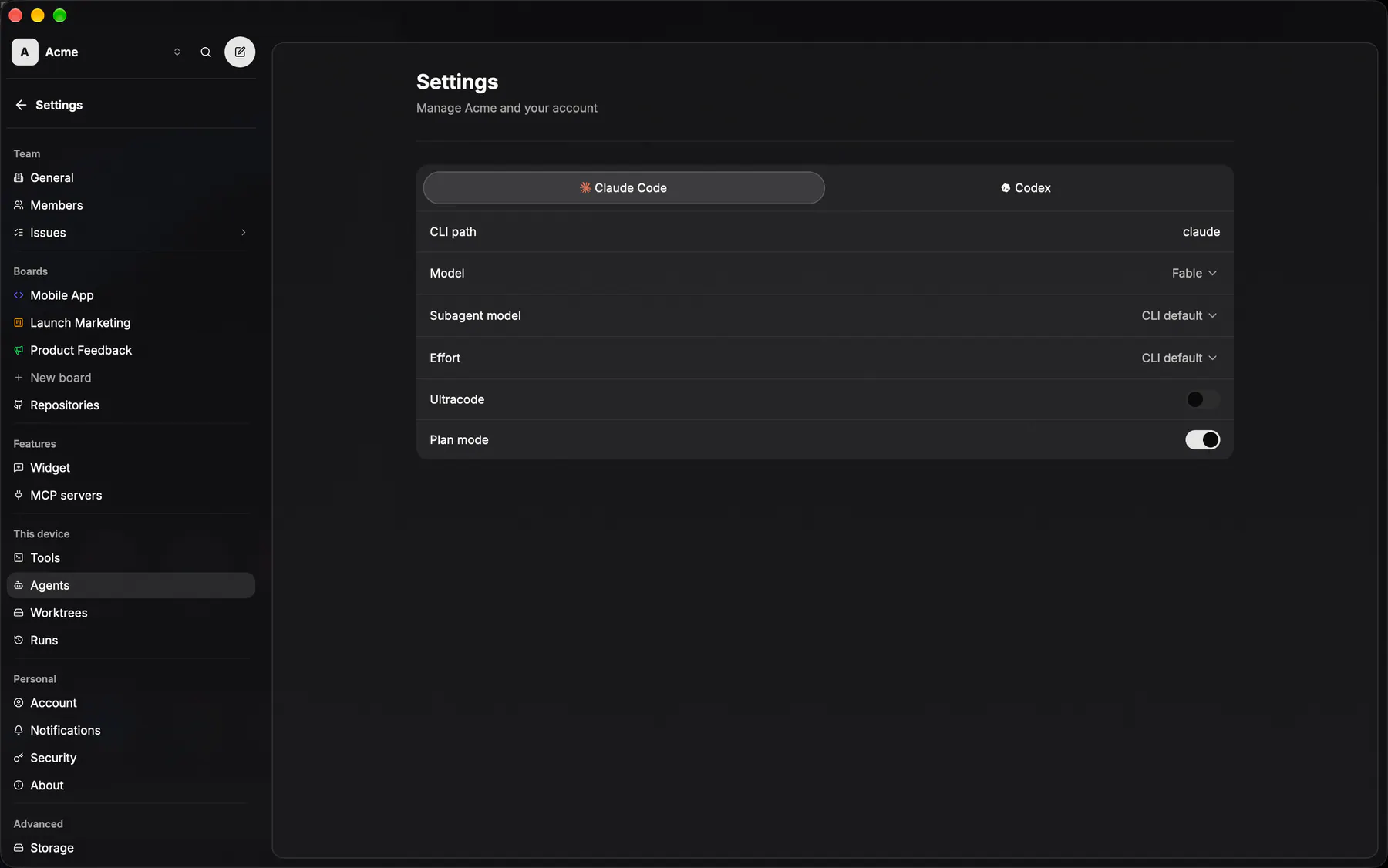The width and height of the screenshot is (1388, 868).
Task: Create a New board
Action: 131,378
